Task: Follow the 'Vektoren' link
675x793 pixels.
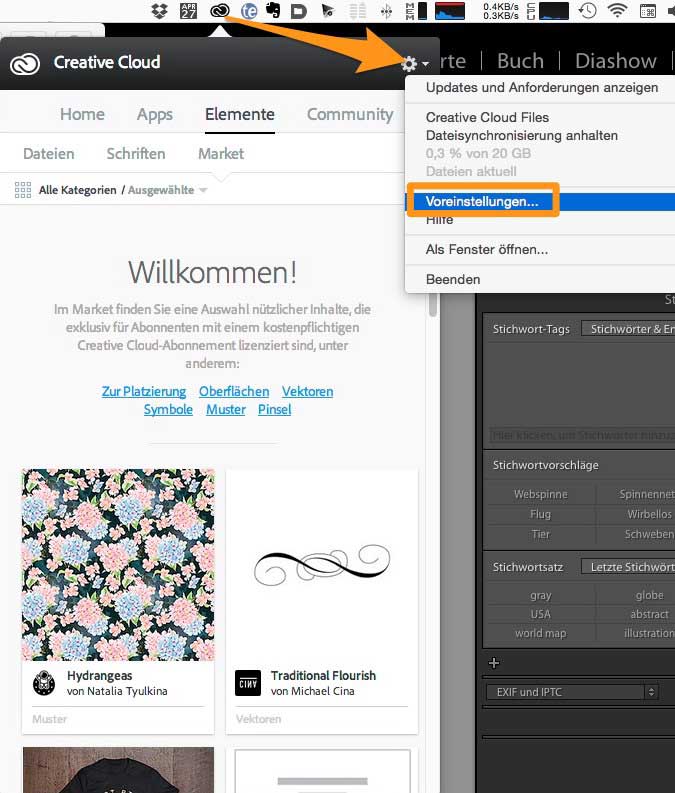Action: pyautogui.click(x=307, y=391)
